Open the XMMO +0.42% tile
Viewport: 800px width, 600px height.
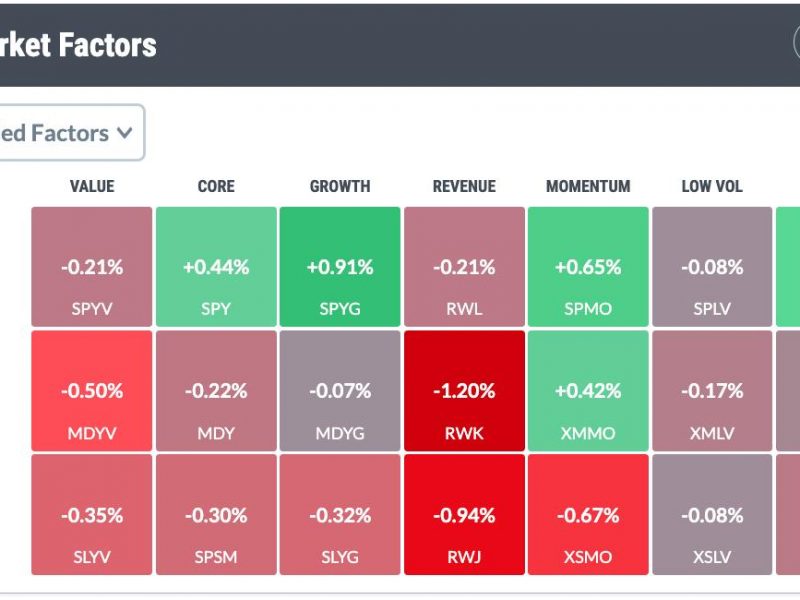(x=588, y=391)
